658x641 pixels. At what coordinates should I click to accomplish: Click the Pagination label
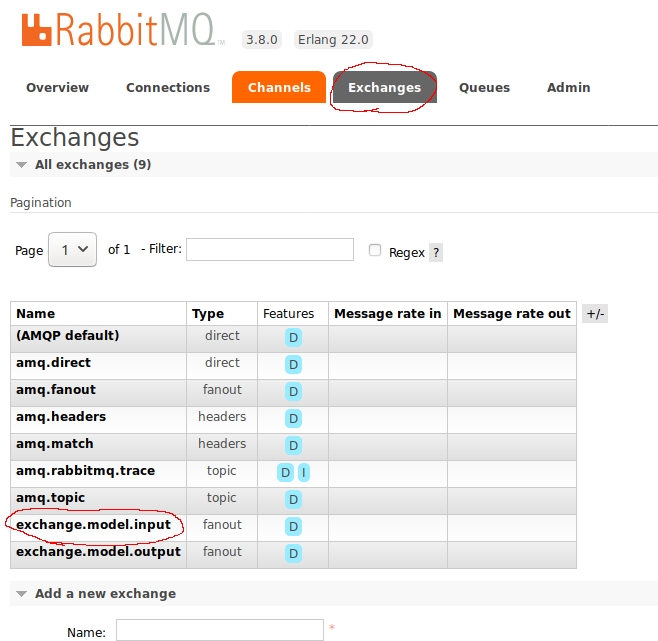click(x=41, y=203)
